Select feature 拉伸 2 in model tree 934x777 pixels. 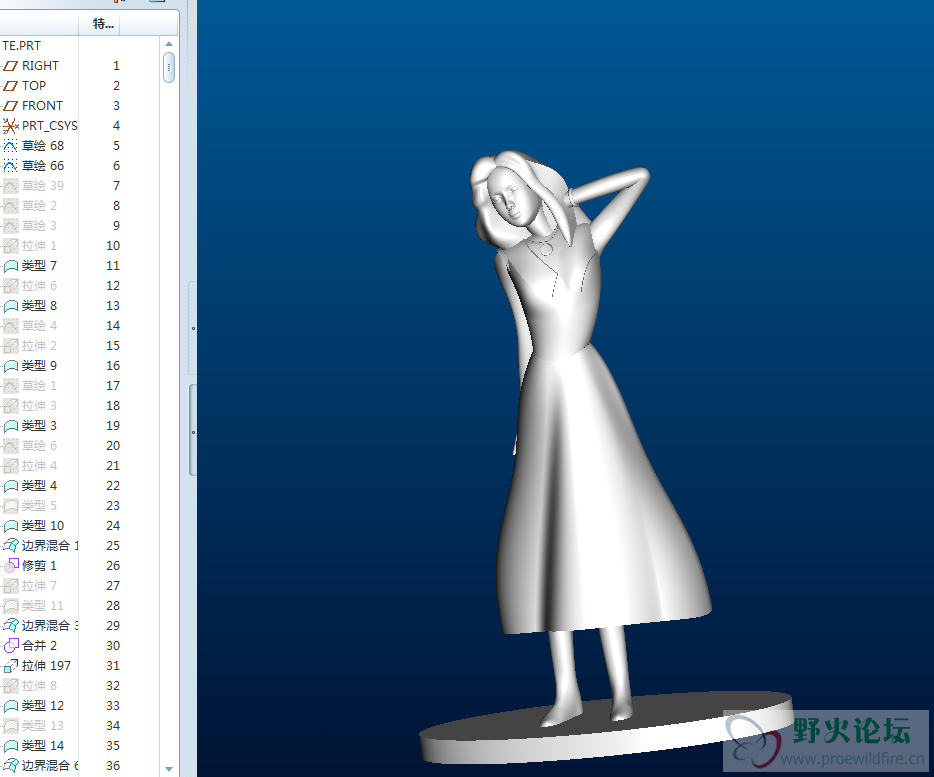[39, 346]
